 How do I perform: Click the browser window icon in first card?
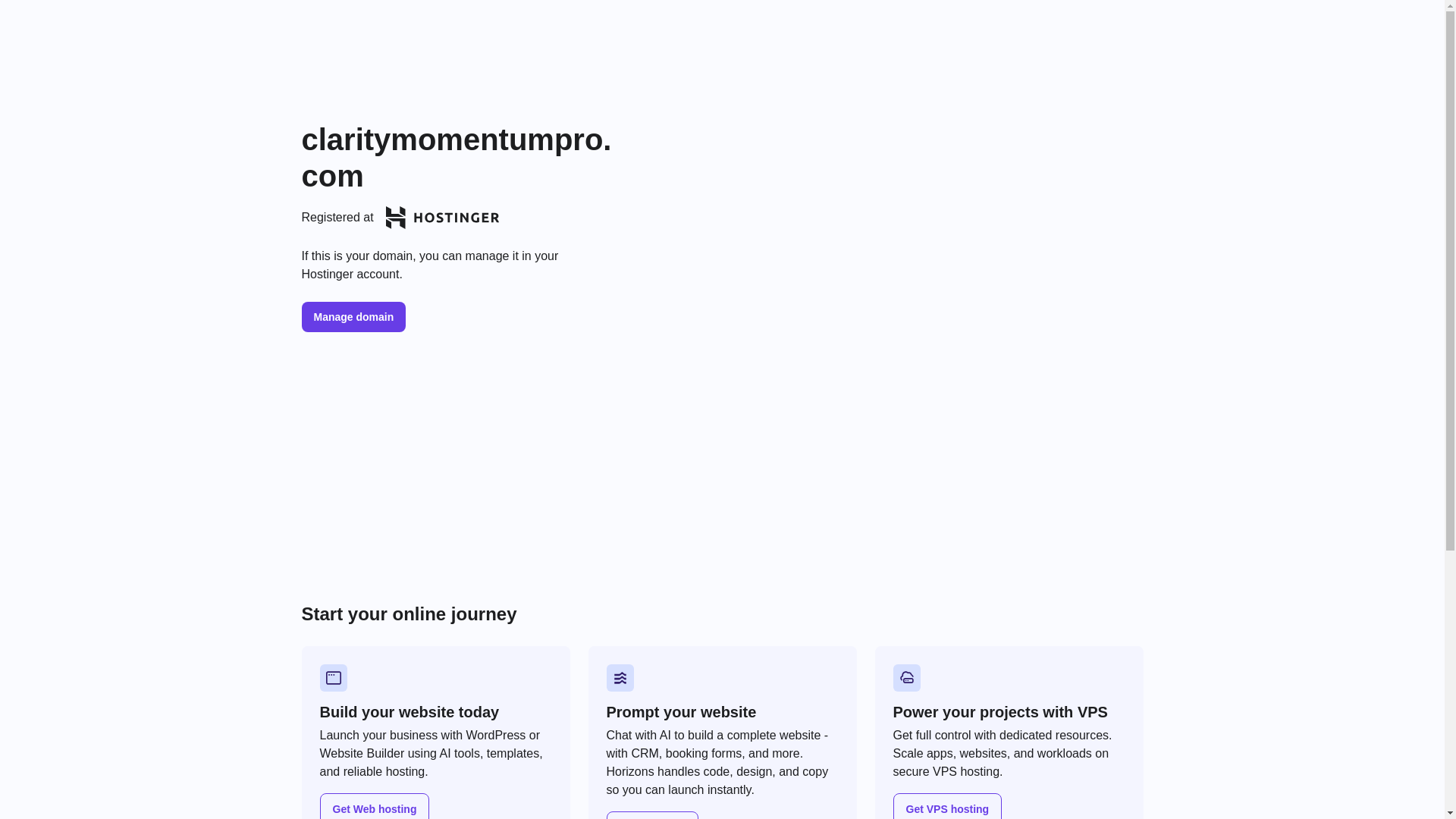(334, 678)
